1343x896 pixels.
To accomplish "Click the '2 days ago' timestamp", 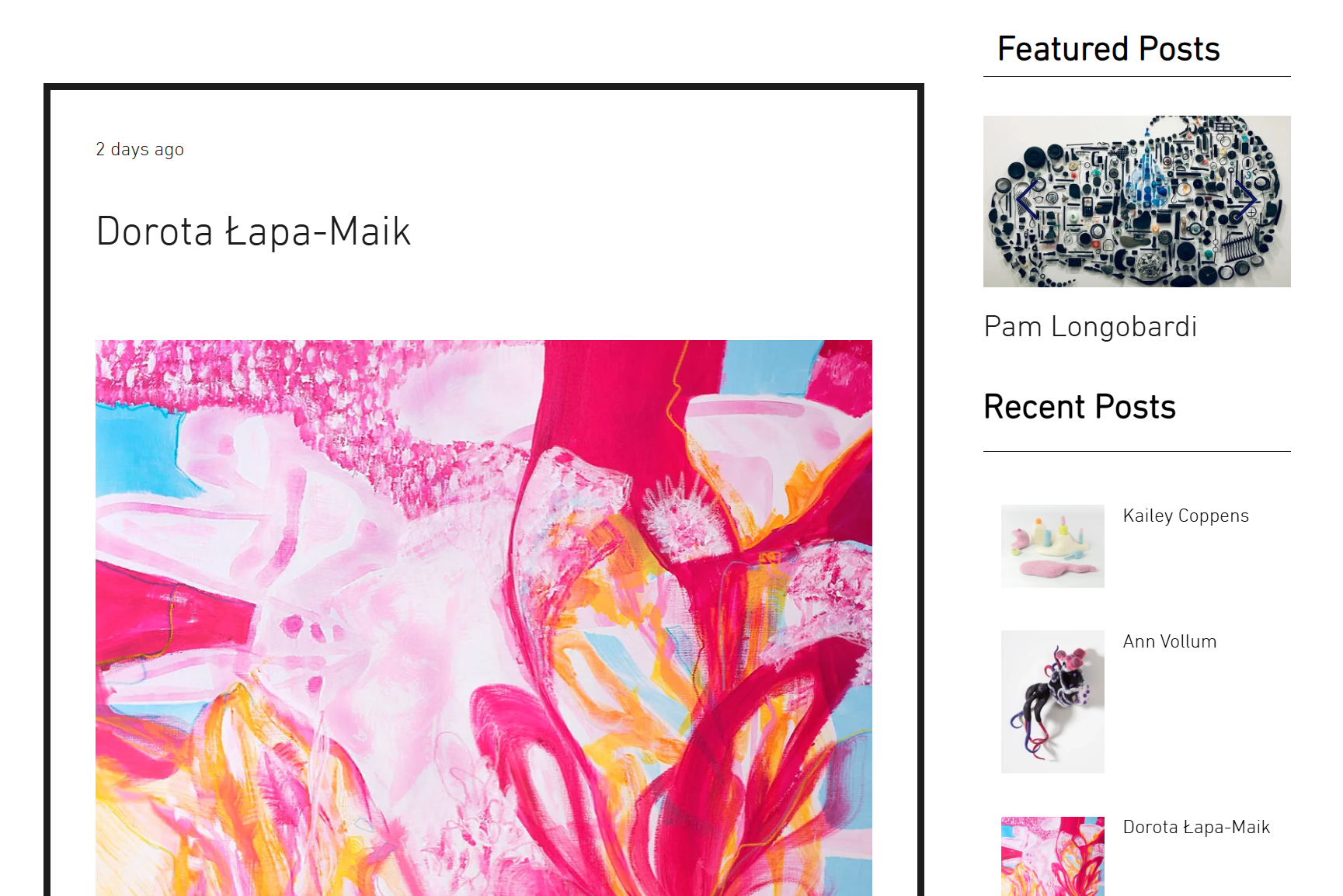I will pyautogui.click(x=140, y=149).
